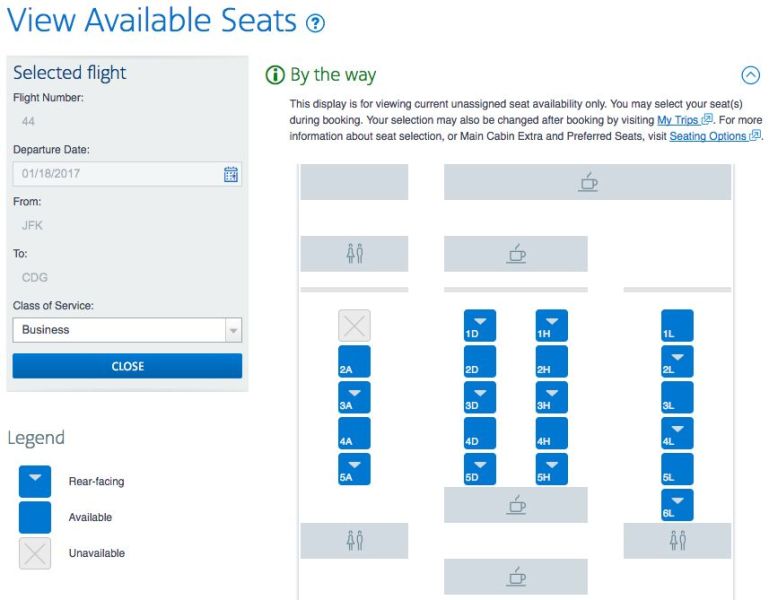Select rear-facing seat 6L
Screen dimensions: 769x600
tap(677, 505)
